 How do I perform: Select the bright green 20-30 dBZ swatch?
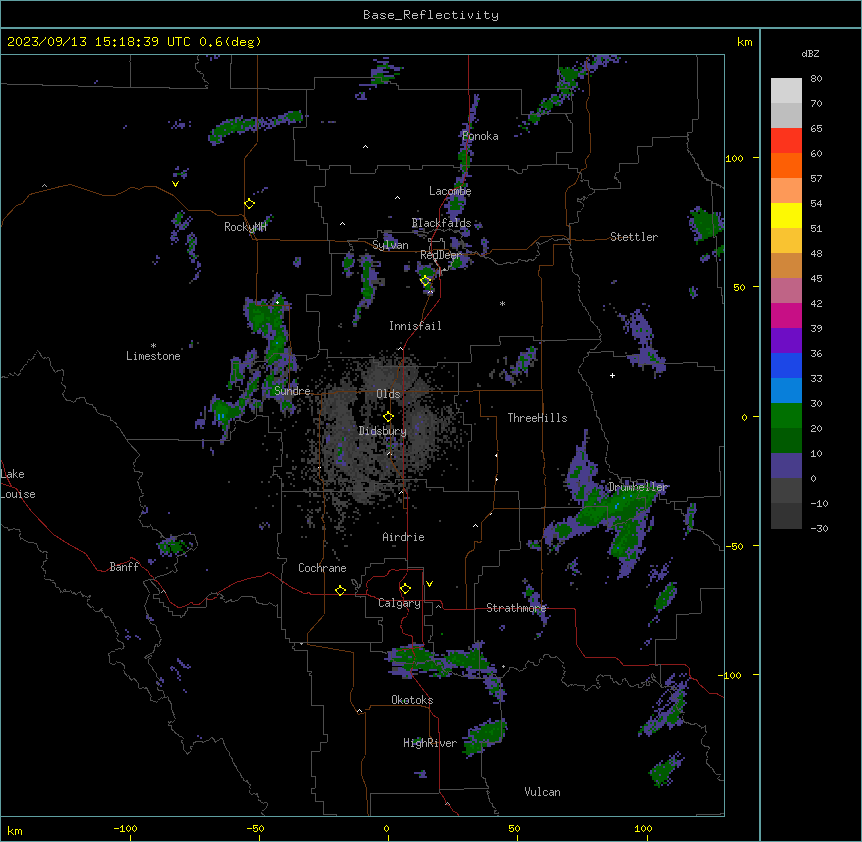coord(786,416)
